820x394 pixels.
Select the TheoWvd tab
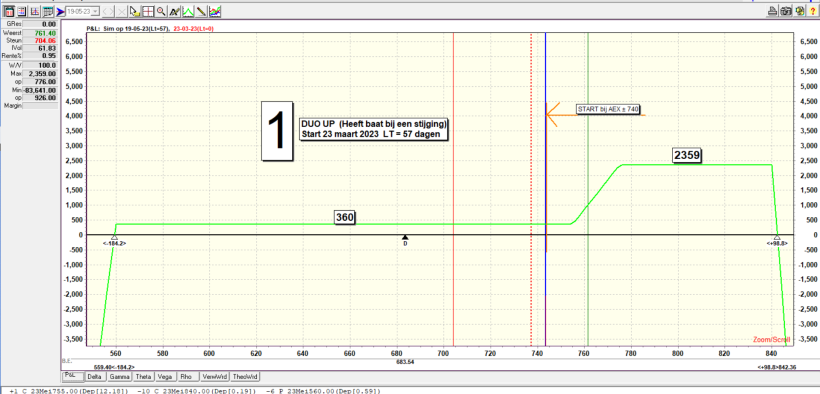245,376
